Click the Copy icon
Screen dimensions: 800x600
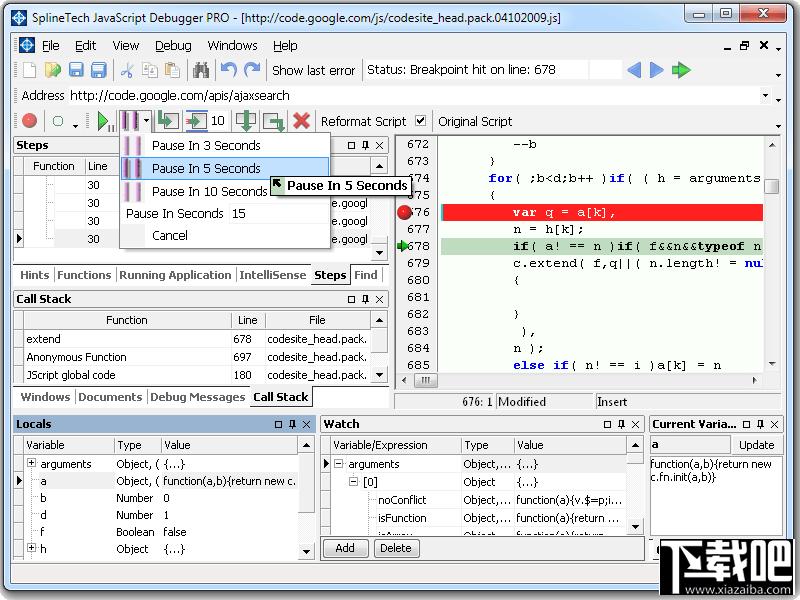(149, 70)
